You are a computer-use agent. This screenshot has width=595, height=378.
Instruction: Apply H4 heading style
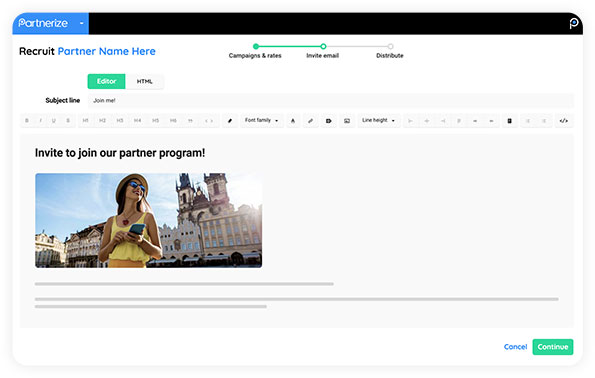pyautogui.click(x=137, y=121)
